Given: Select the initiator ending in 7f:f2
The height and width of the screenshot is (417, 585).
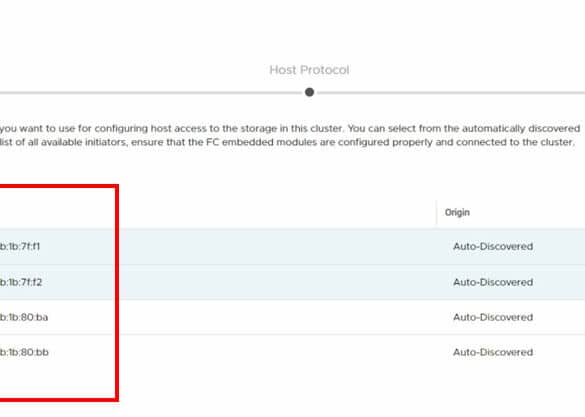Looking at the screenshot, I should [21, 282].
